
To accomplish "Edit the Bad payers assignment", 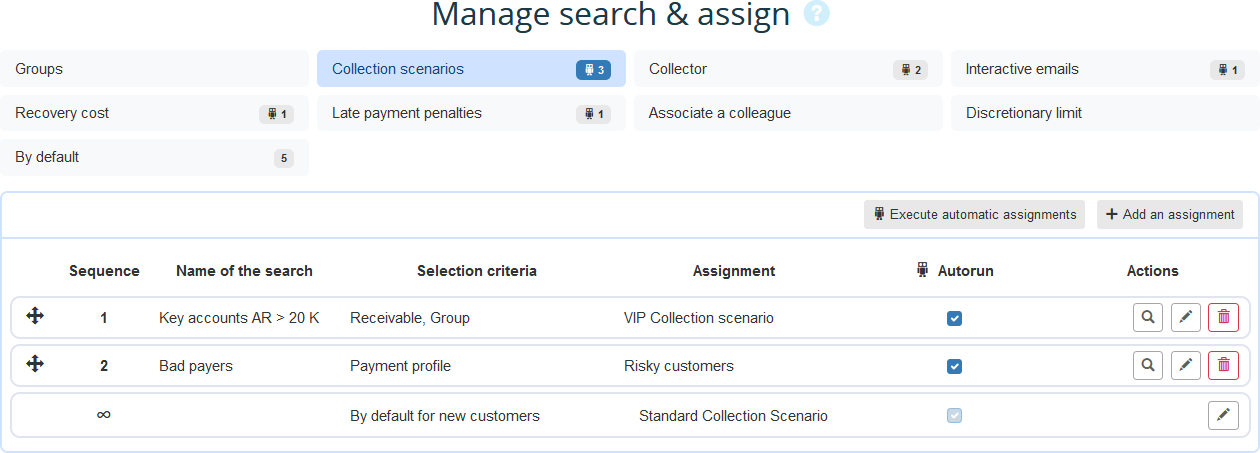I will point(1186,366).
